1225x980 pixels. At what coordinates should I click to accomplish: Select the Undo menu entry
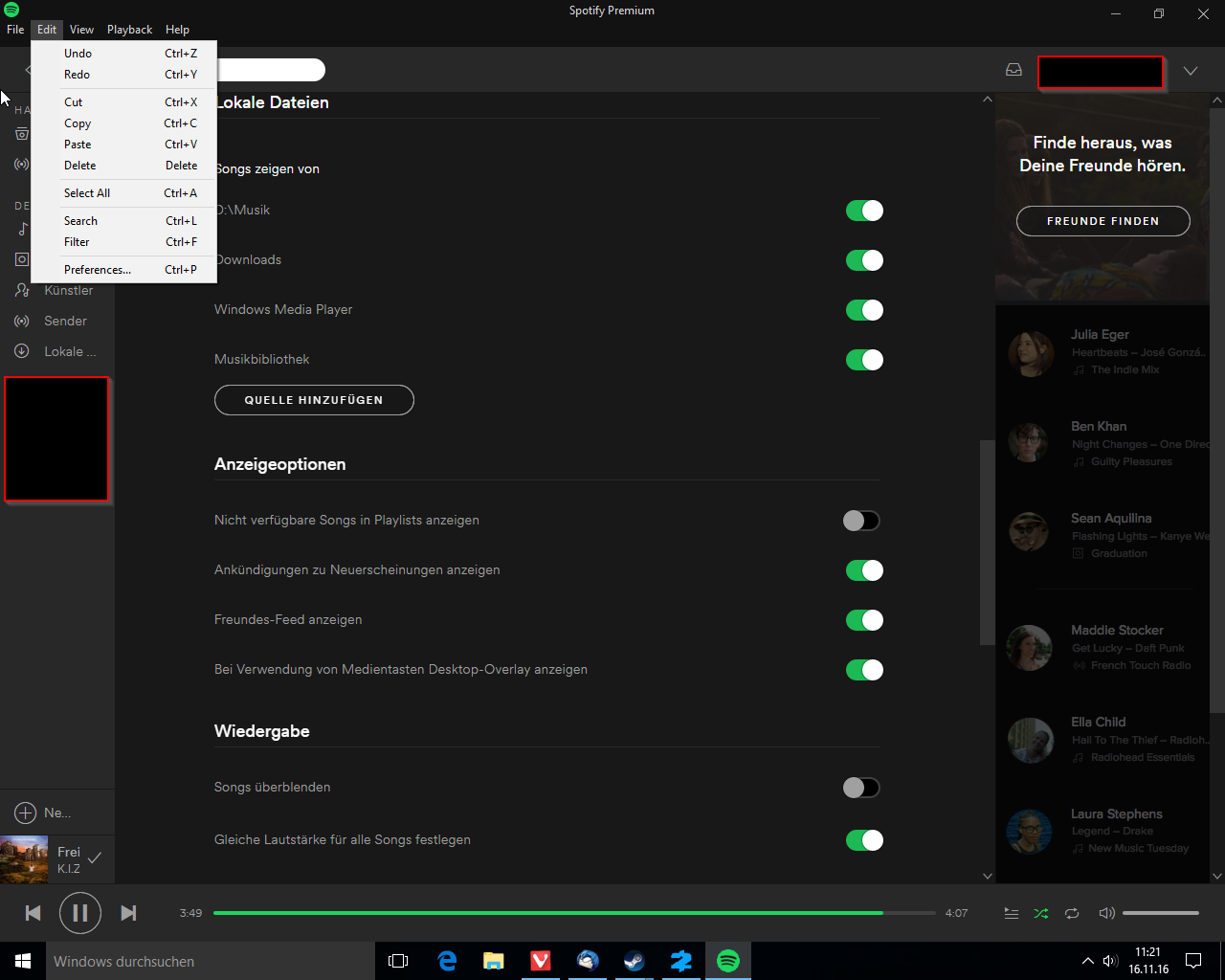pyautogui.click(x=124, y=54)
